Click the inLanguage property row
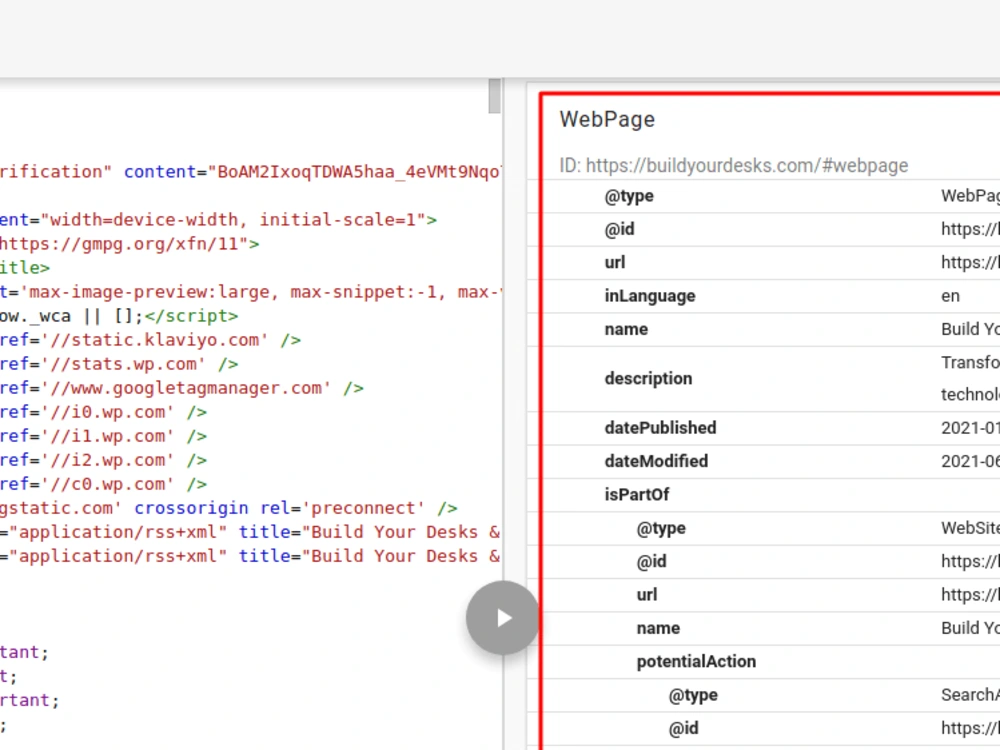The height and width of the screenshot is (750, 1000). [770, 296]
